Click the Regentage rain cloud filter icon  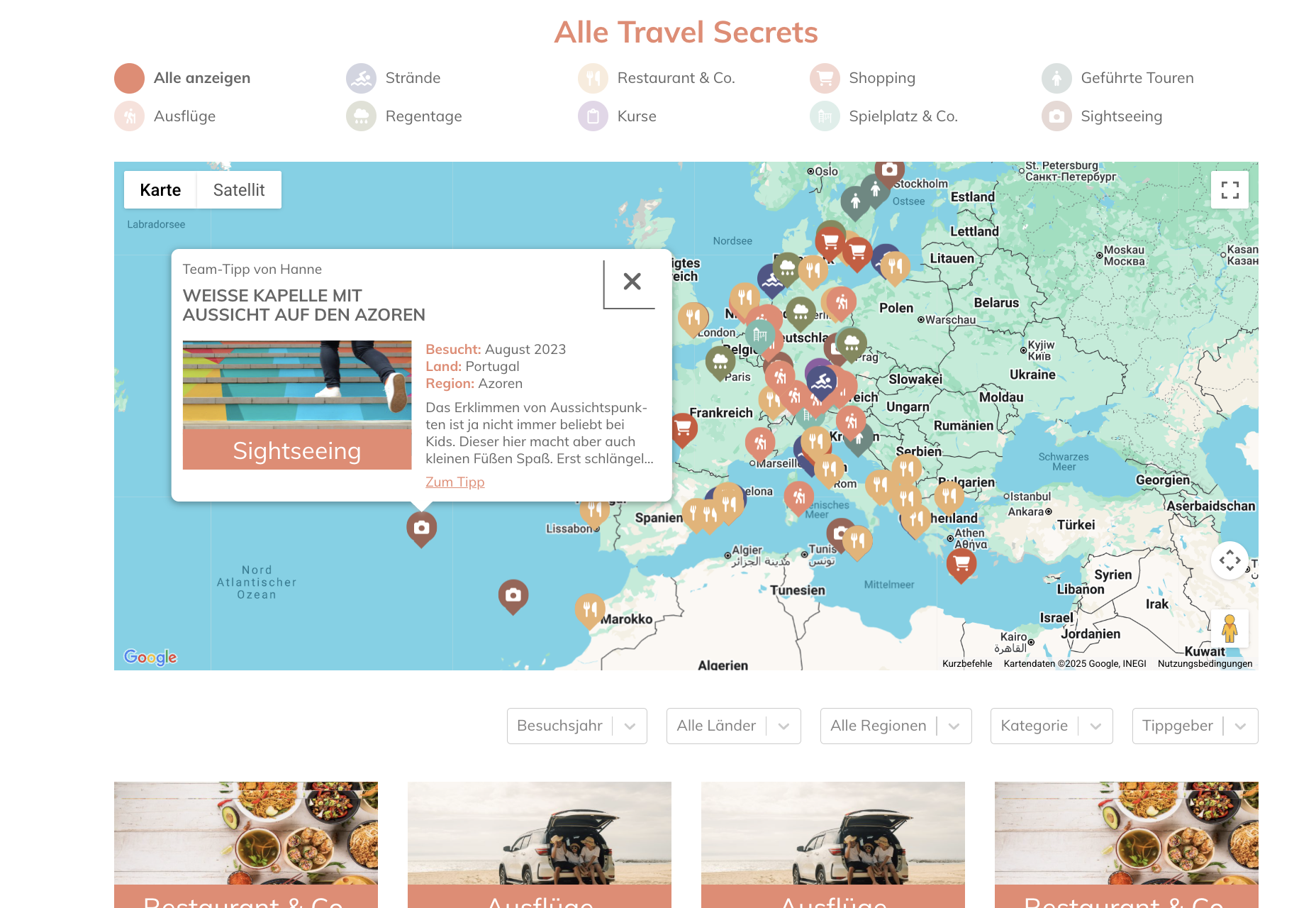point(361,116)
